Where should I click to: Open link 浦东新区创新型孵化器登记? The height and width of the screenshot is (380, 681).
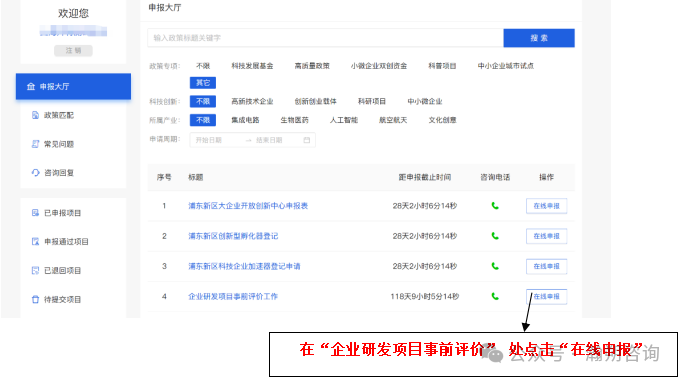pyautogui.click(x=233, y=236)
